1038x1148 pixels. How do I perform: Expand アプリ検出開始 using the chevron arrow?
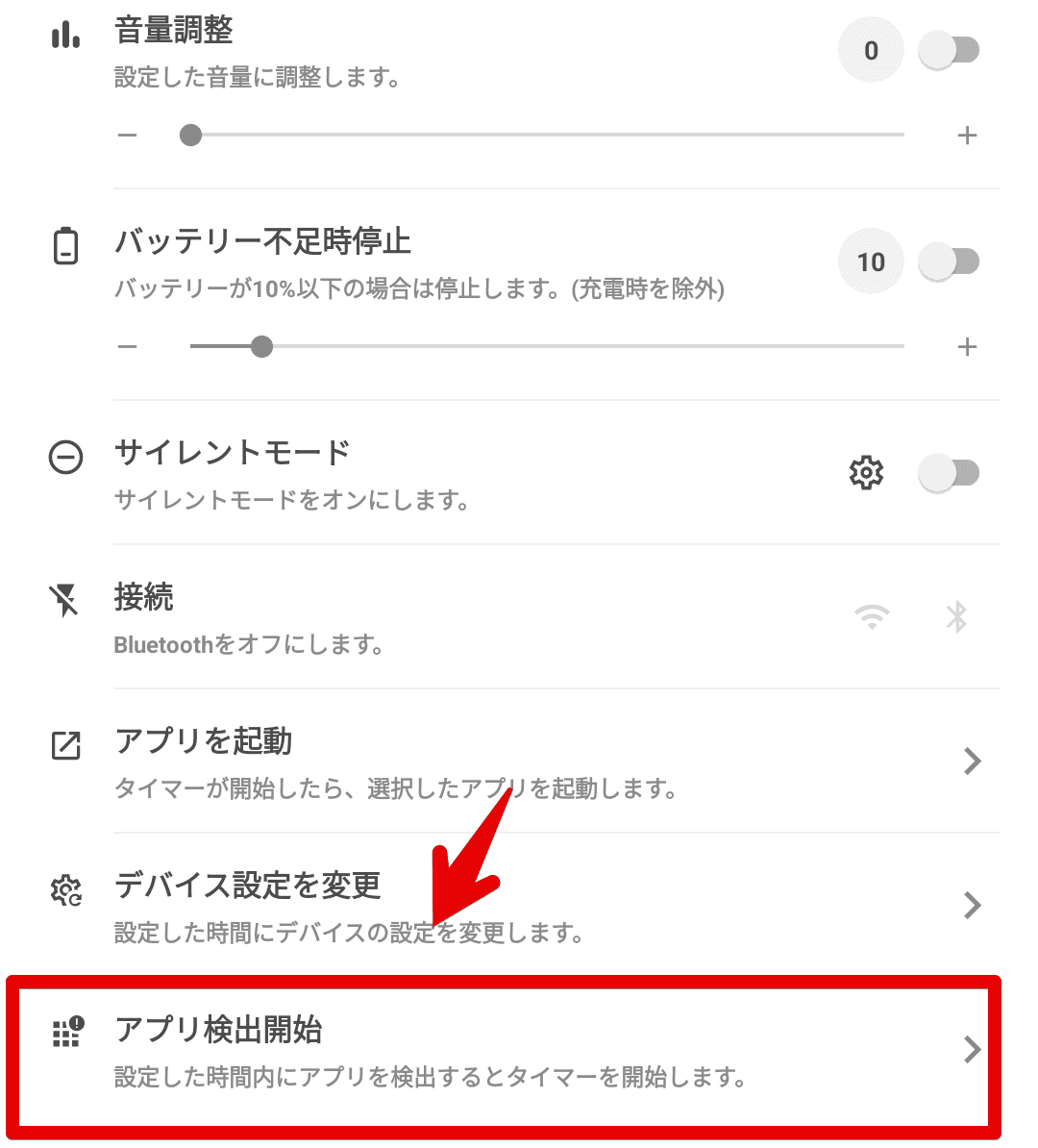pyautogui.click(x=972, y=1050)
